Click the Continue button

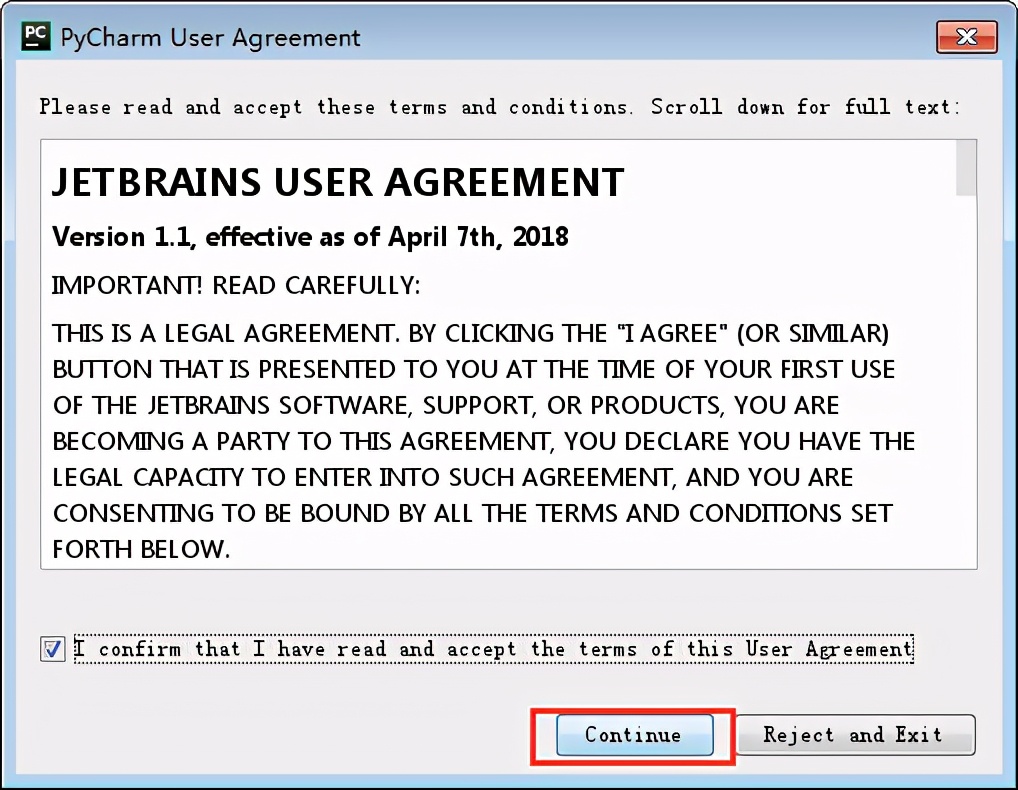tap(634, 735)
